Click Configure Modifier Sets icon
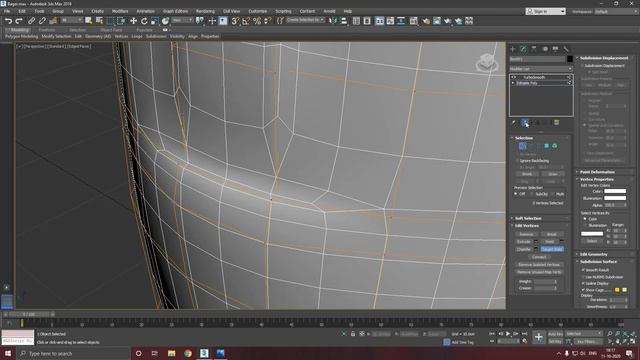Image resolution: width=640 pixels, height=360 pixels. point(556,122)
